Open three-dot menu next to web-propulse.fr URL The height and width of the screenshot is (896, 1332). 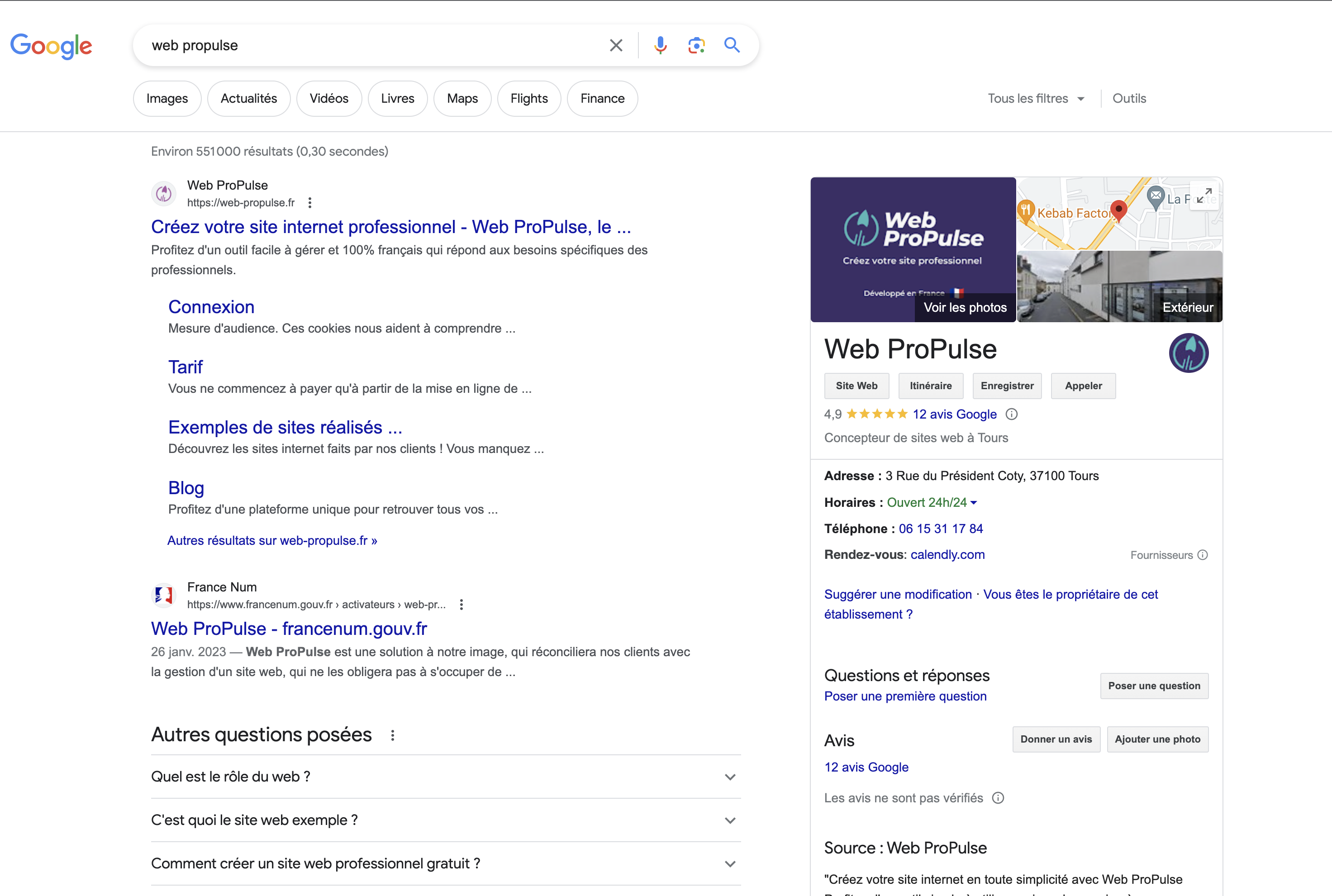pyautogui.click(x=309, y=203)
